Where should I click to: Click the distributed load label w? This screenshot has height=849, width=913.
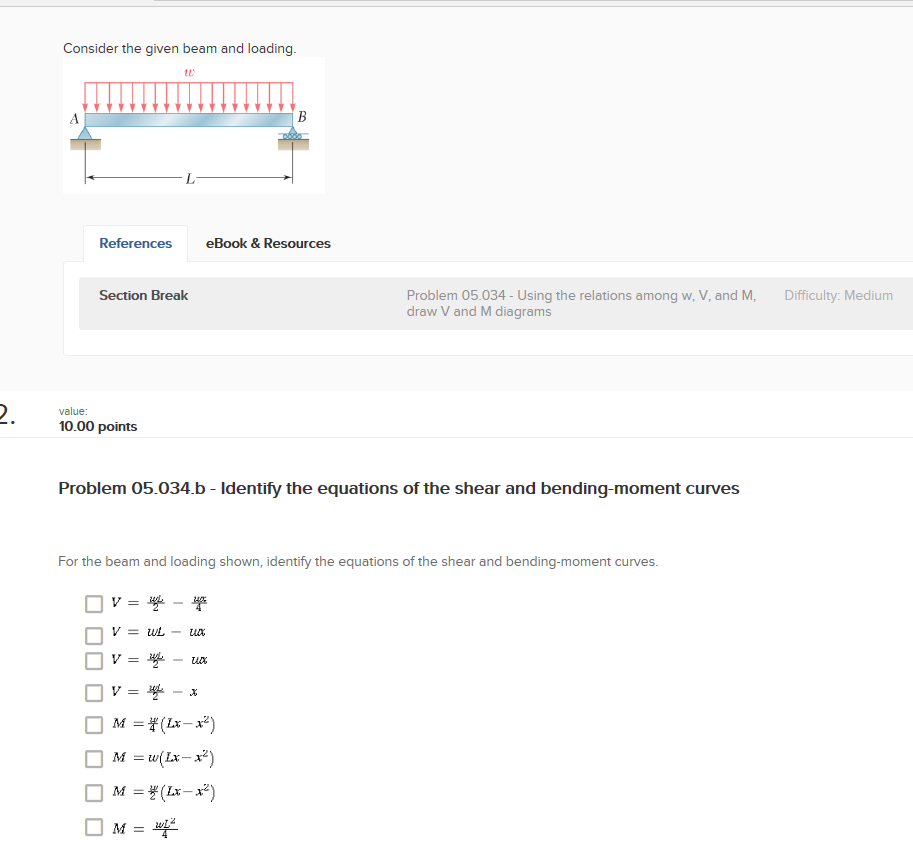188,71
